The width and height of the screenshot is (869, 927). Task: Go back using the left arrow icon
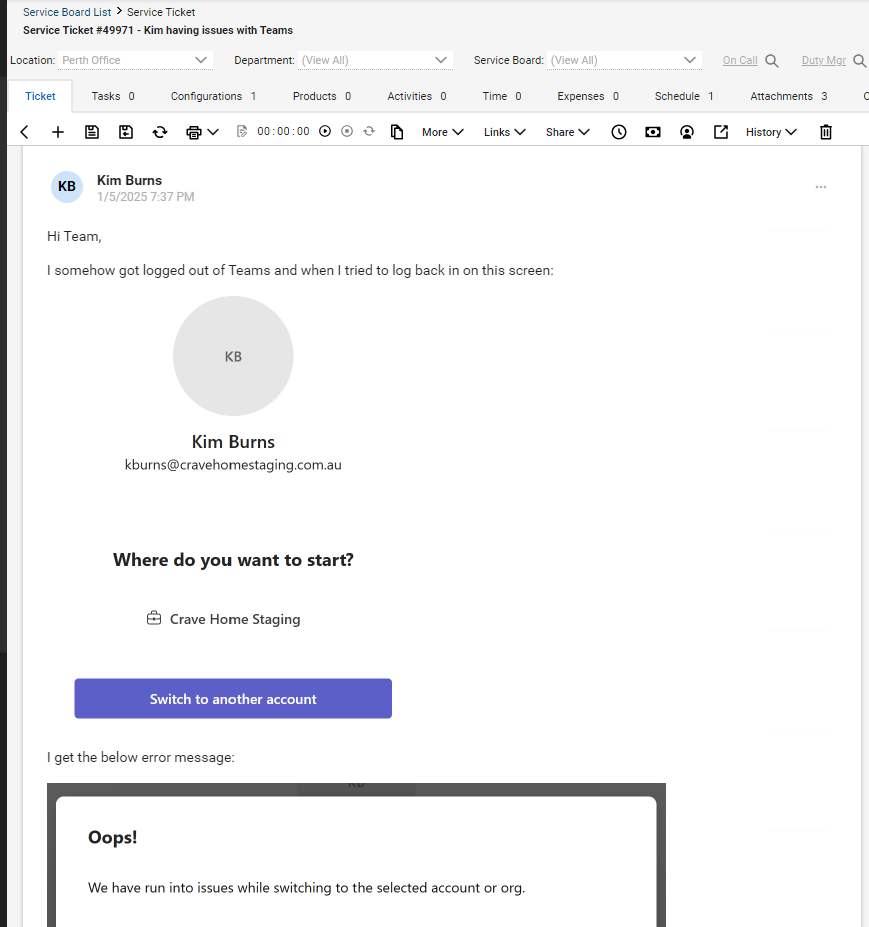pyautogui.click(x=24, y=132)
